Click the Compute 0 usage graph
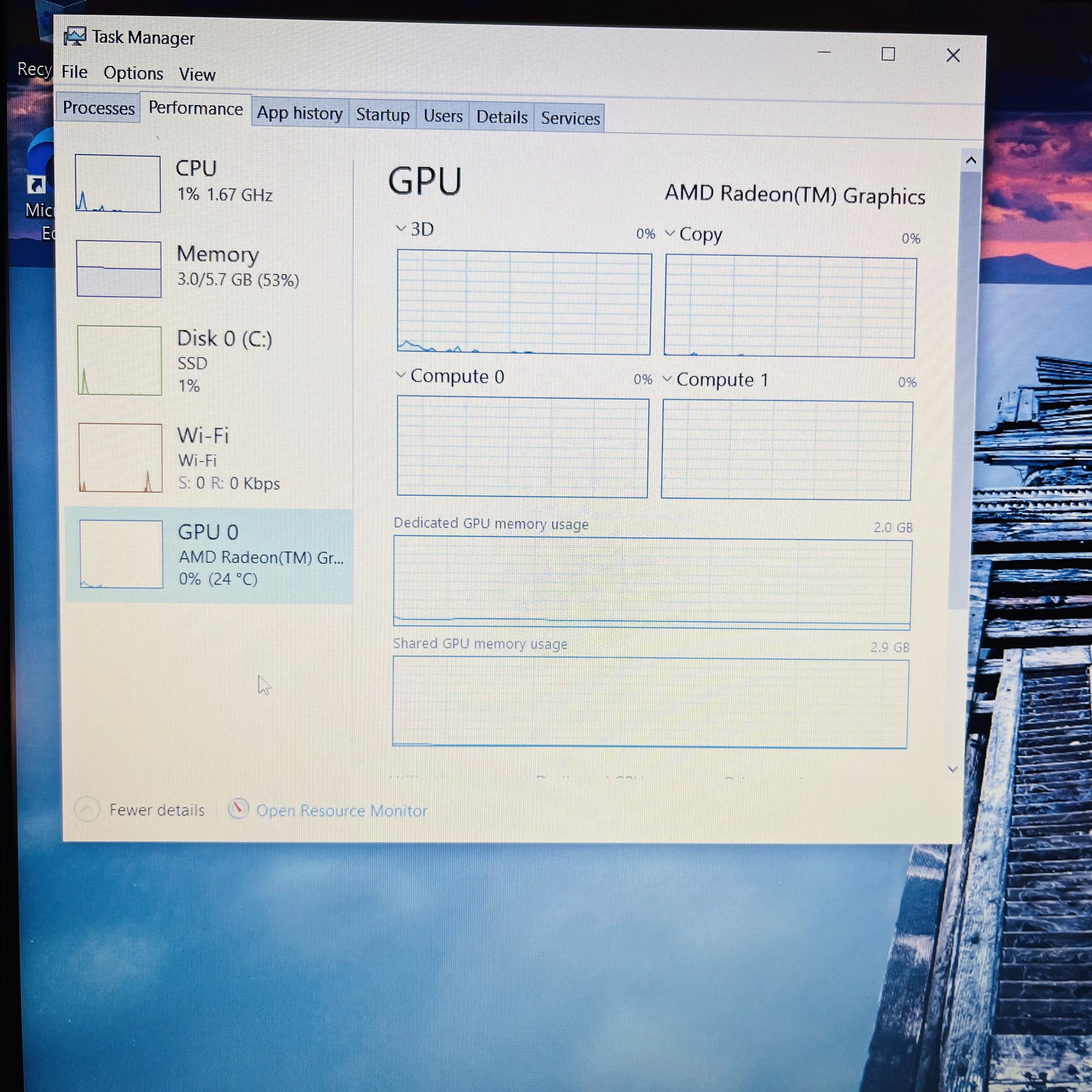Viewport: 1092px width, 1092px height. [x=522, y=447]
